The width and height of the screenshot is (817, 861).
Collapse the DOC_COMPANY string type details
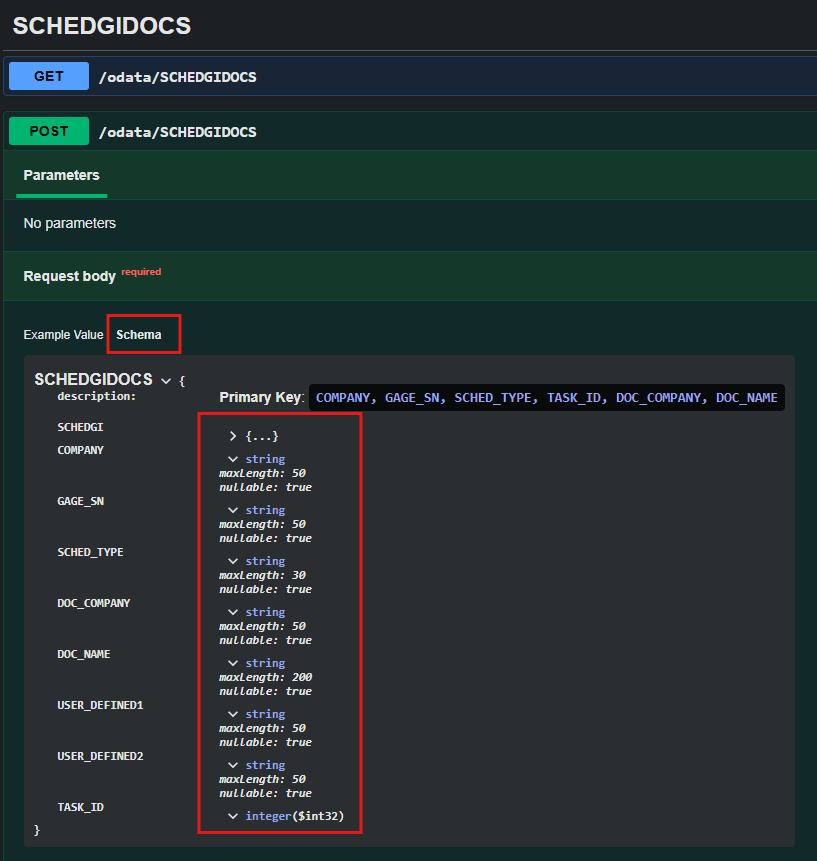tap(233, 612)
